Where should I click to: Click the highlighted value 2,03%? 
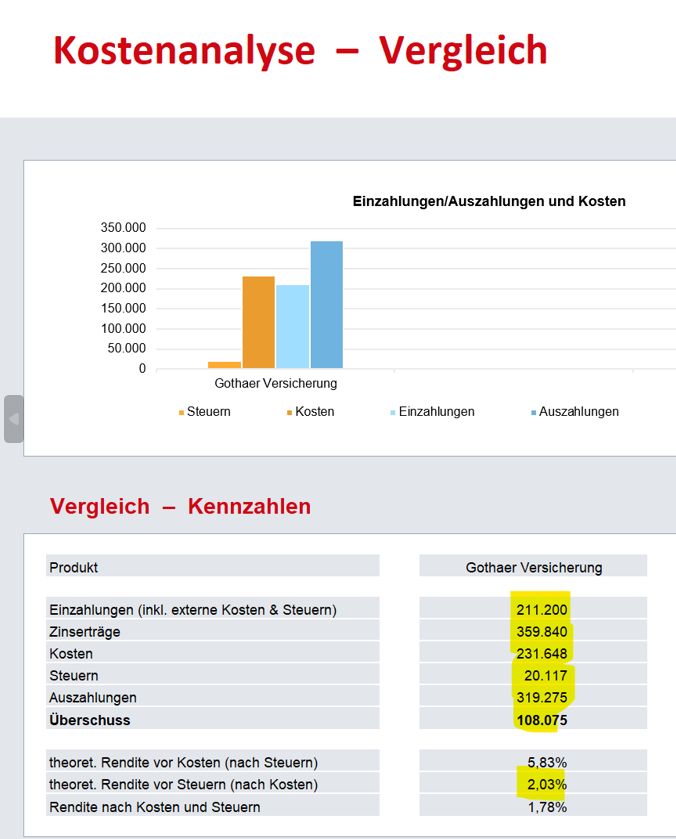point(547,784)
